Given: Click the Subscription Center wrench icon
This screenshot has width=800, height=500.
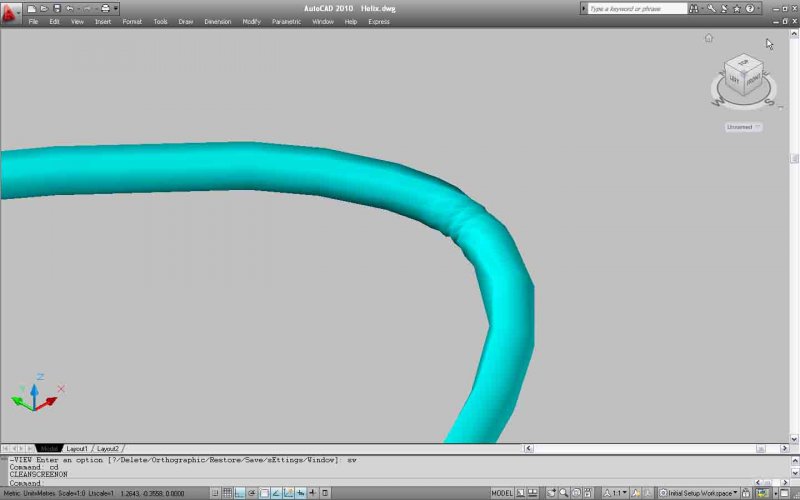Looking at the screenshot, I should tap(711, 9).
